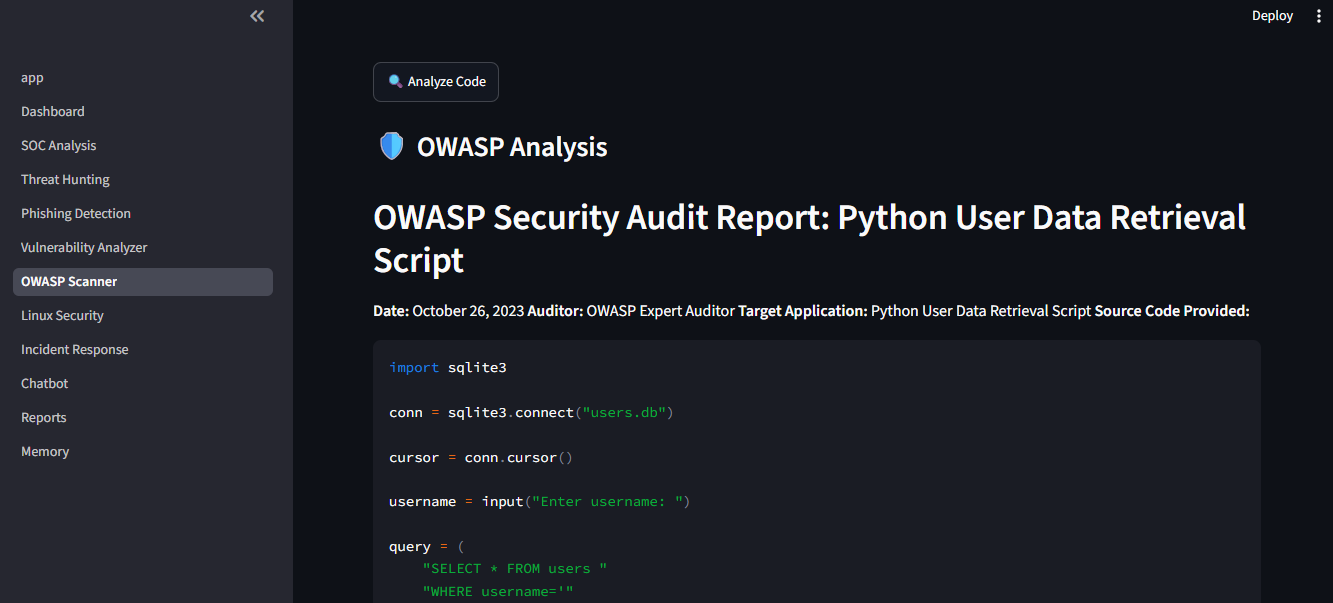Navigate to Reports page
The width and height of the screenshot is (1333, 603).
pos(143,418)
